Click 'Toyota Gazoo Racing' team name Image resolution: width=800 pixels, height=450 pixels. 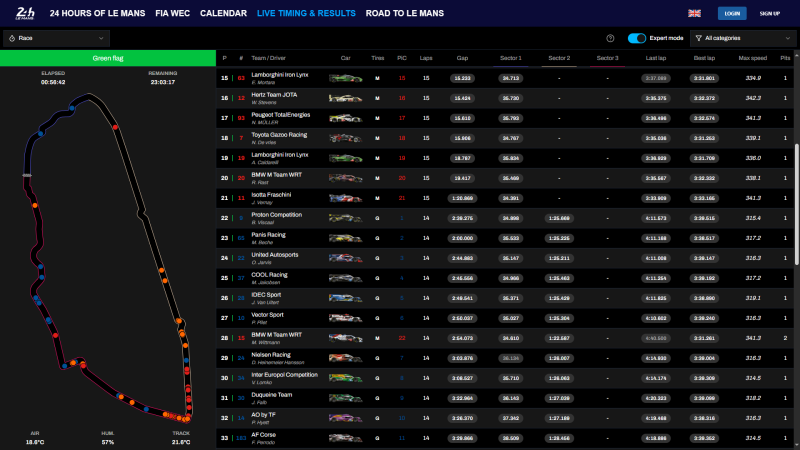279,135
